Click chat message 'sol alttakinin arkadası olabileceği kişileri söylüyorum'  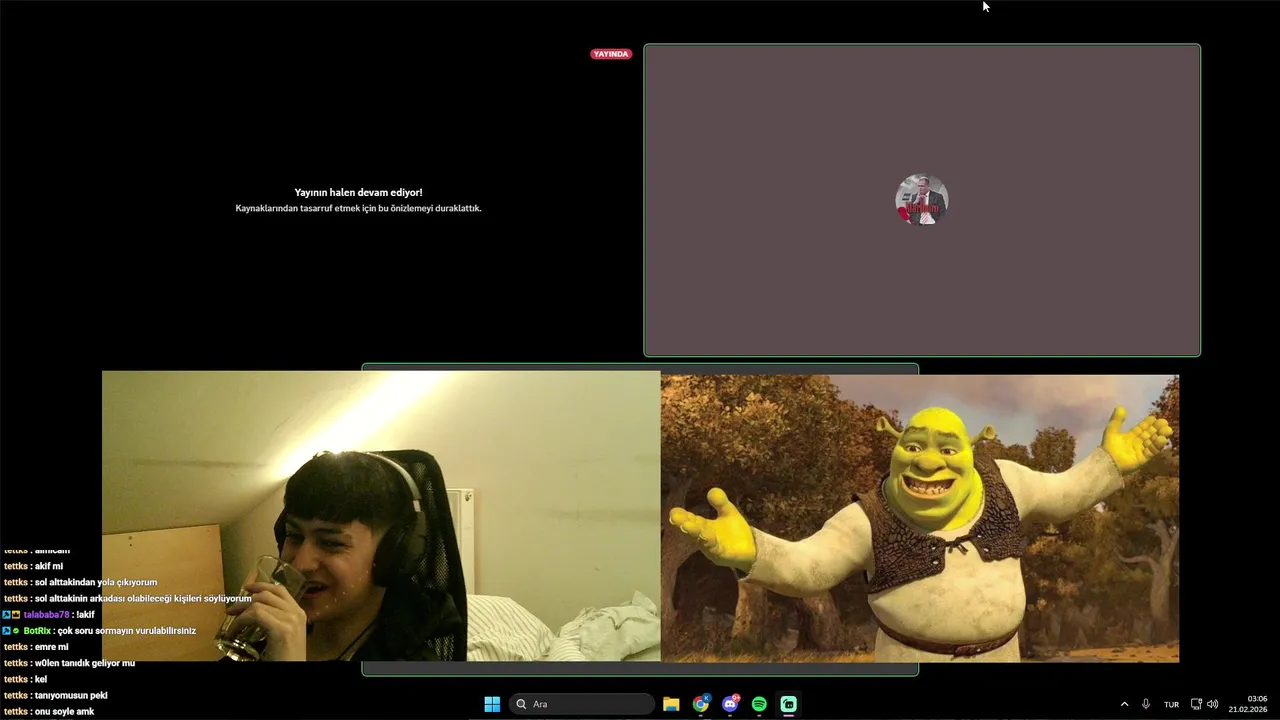(143, 598)
